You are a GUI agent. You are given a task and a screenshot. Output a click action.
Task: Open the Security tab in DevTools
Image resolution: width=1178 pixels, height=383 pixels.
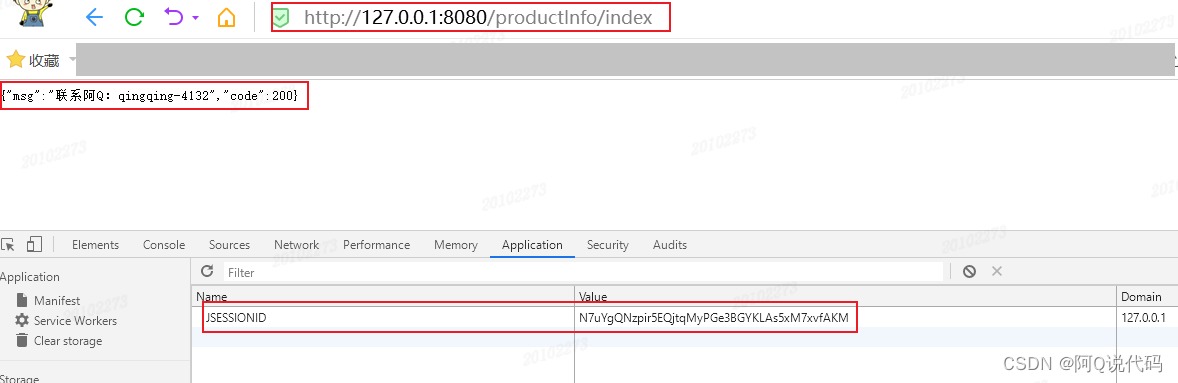click(x=608, y=245)
